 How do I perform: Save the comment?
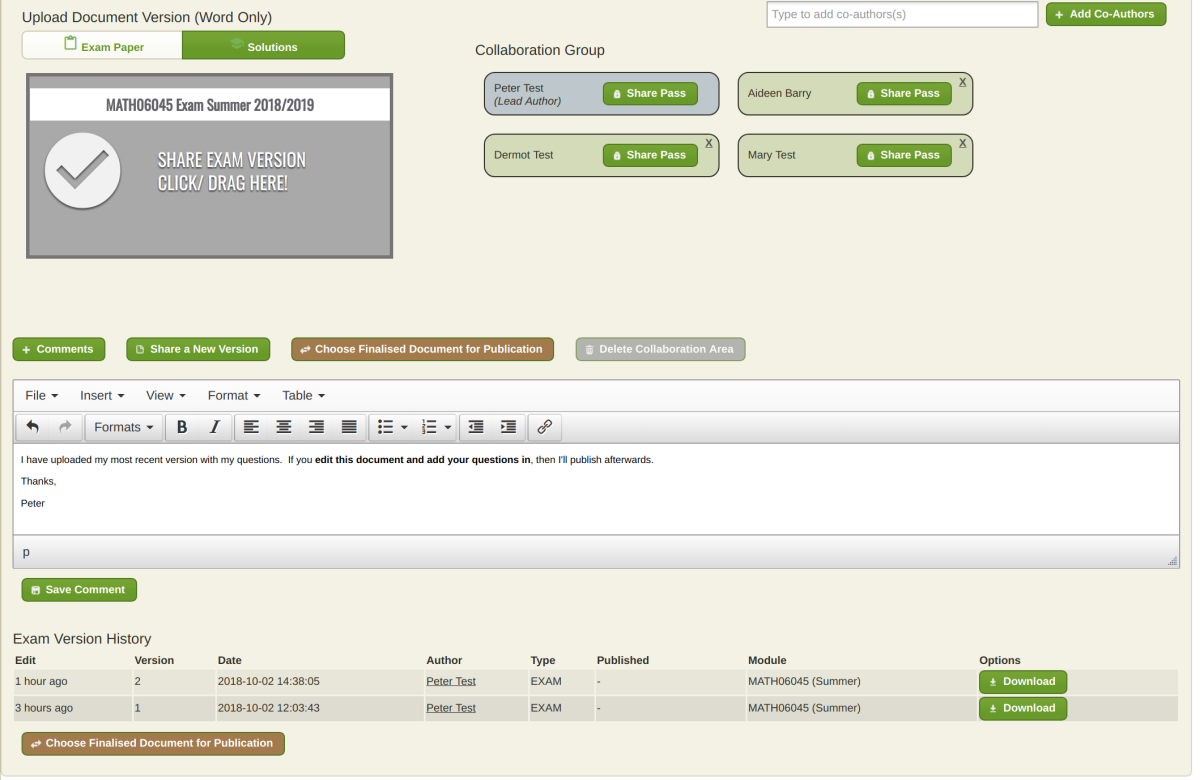(79, 589)
